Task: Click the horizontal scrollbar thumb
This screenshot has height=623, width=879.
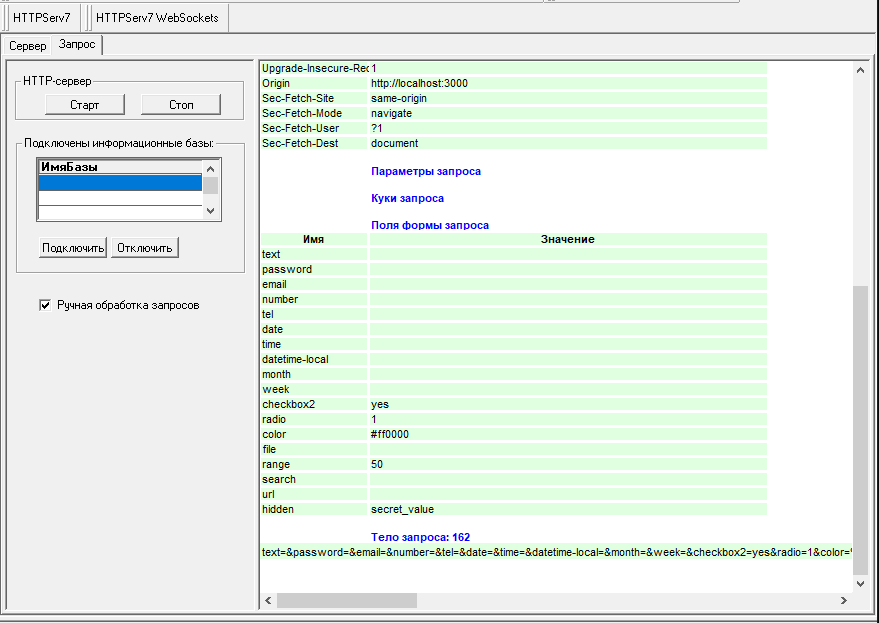Action: click(346, 600)
